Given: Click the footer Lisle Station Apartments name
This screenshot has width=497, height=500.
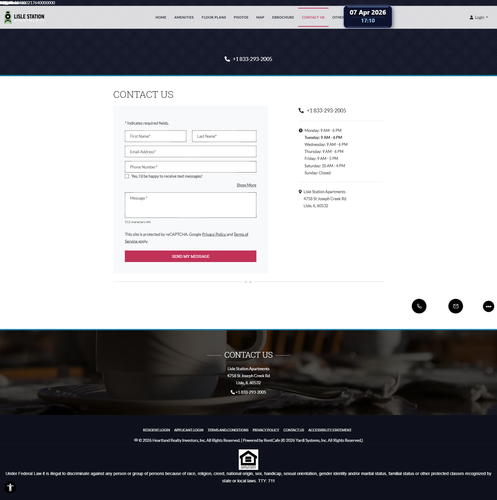Looking at the screenshot, I should tap(248, 369).
